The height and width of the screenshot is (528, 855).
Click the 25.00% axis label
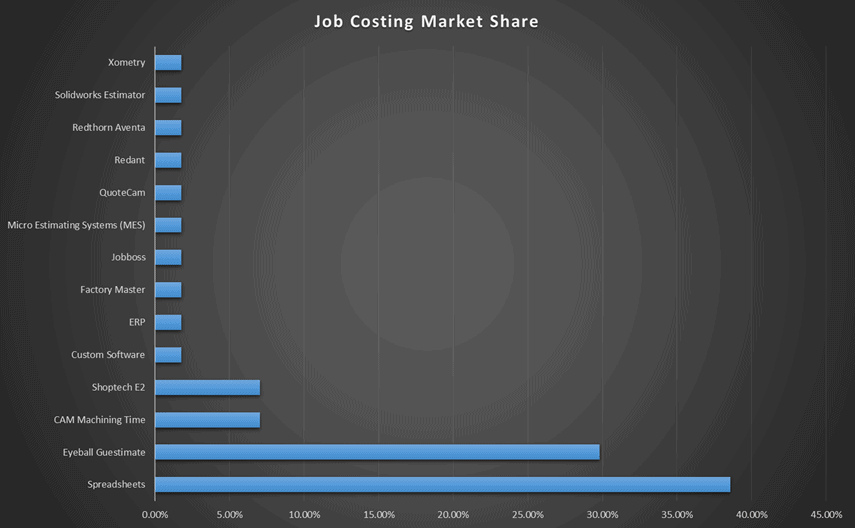(x=528, y=514)
